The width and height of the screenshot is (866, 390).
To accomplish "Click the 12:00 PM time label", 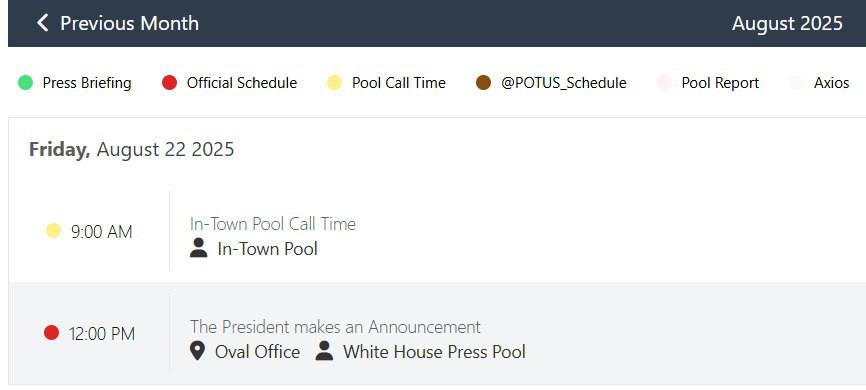I will (102, 334).
